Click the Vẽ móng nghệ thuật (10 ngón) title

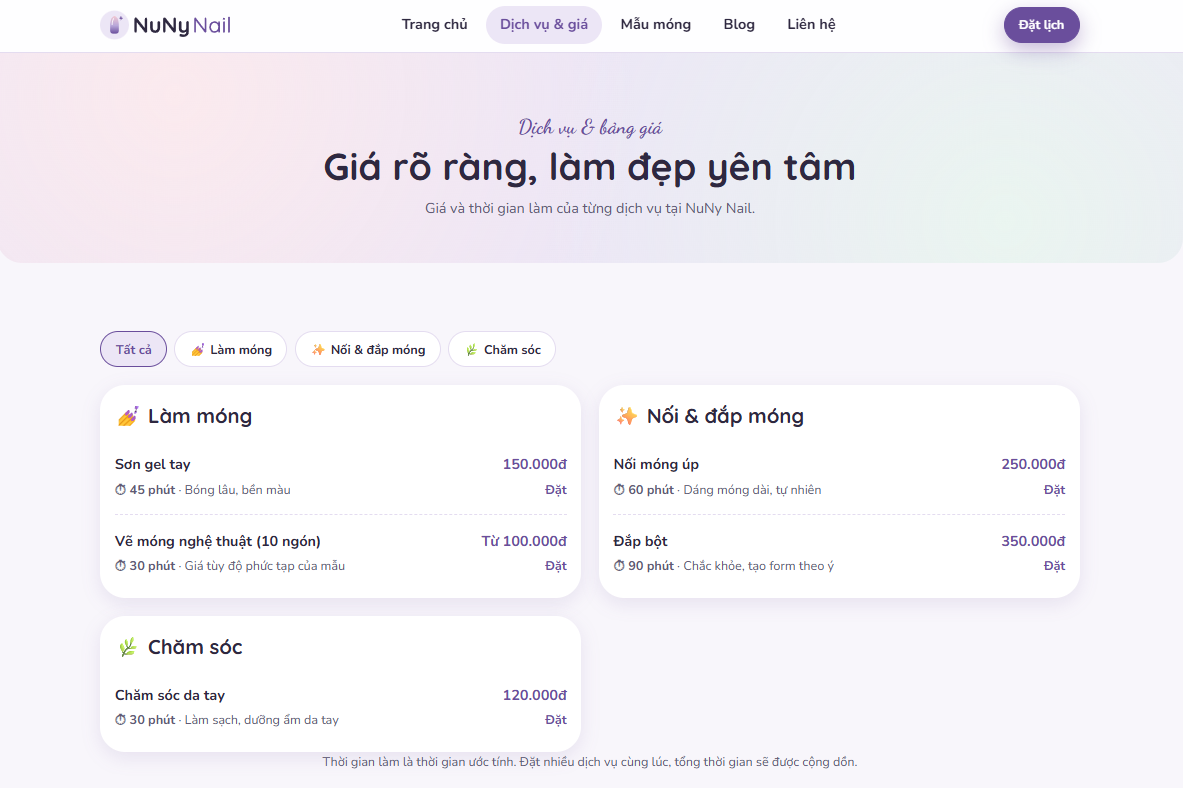coord(218,541)
